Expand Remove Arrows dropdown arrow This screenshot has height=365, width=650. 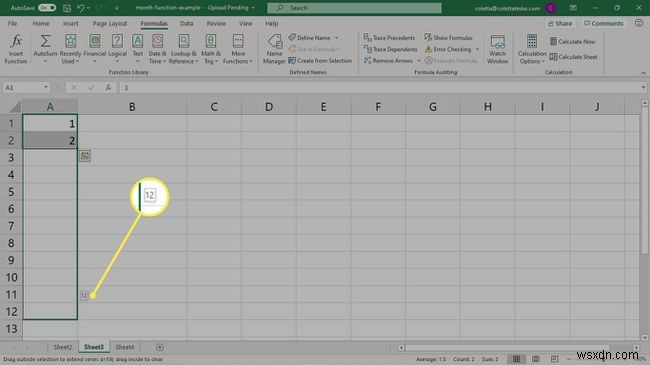419,61
